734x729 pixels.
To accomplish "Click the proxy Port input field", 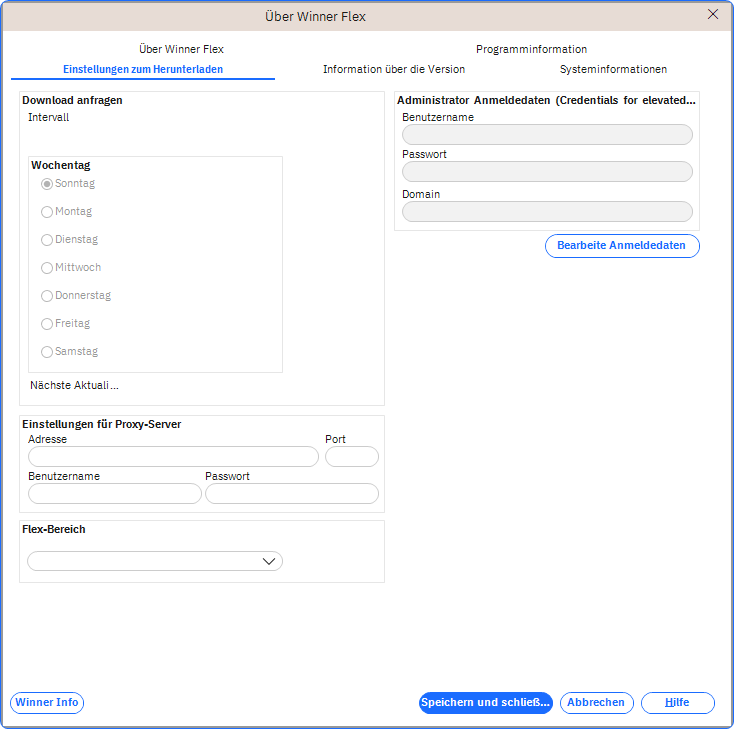I will [352, 457].
